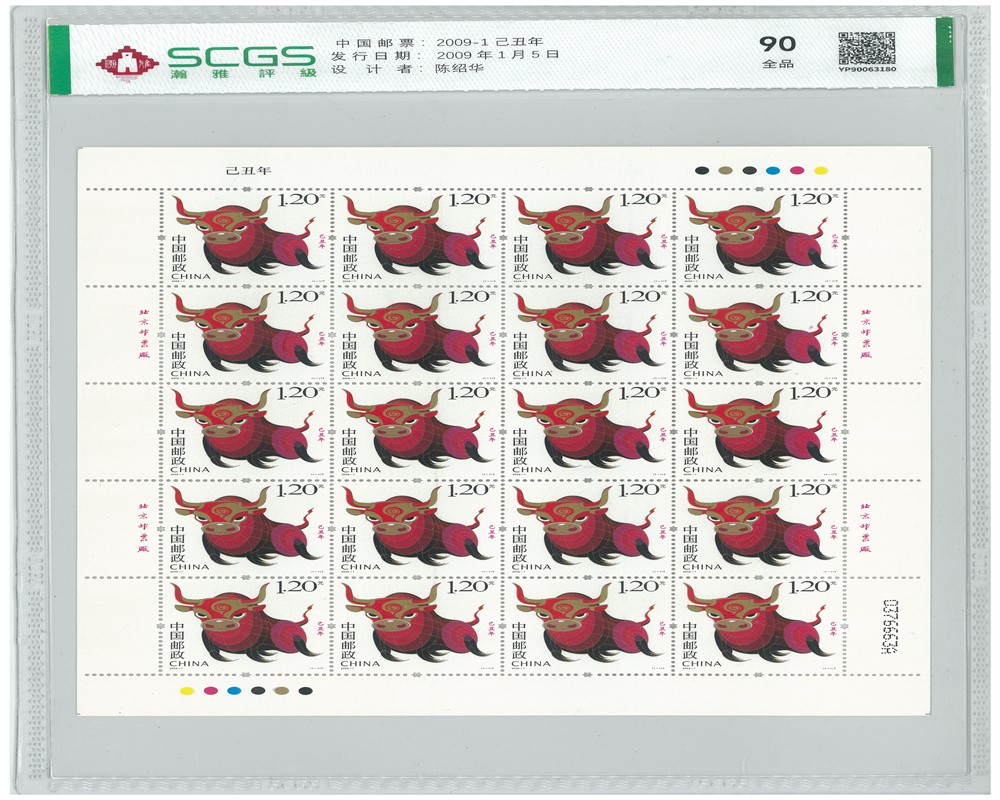Click the gold dot in the bottom color bar
The width and height of the screenshot is (1000, 800).
point(282,690)
